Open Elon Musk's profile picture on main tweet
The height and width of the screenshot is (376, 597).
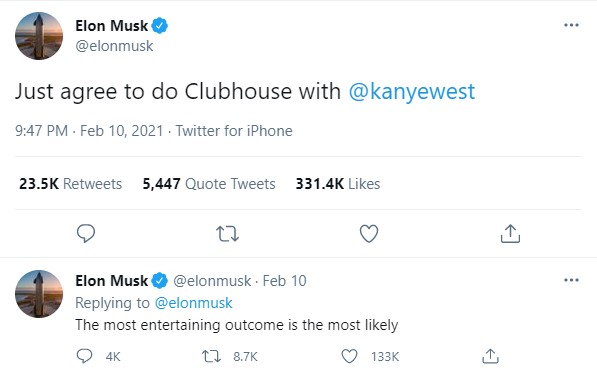click(39, 36)
